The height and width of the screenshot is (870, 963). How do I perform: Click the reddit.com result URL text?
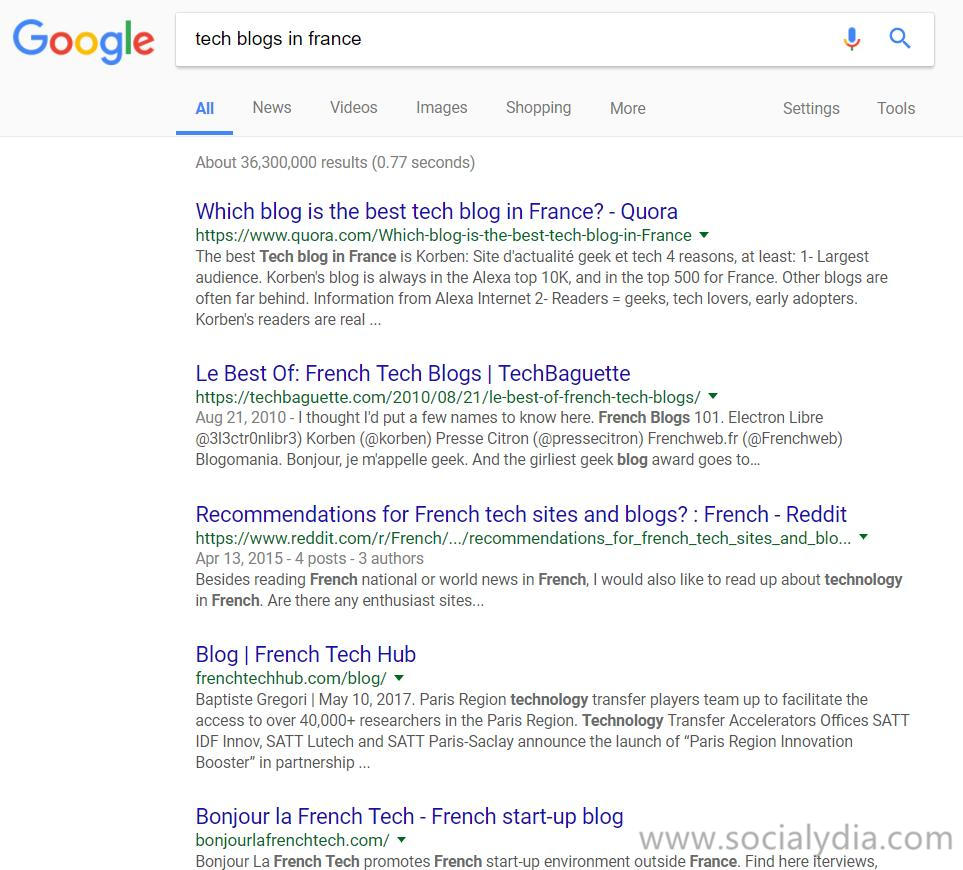pos(523,538)
